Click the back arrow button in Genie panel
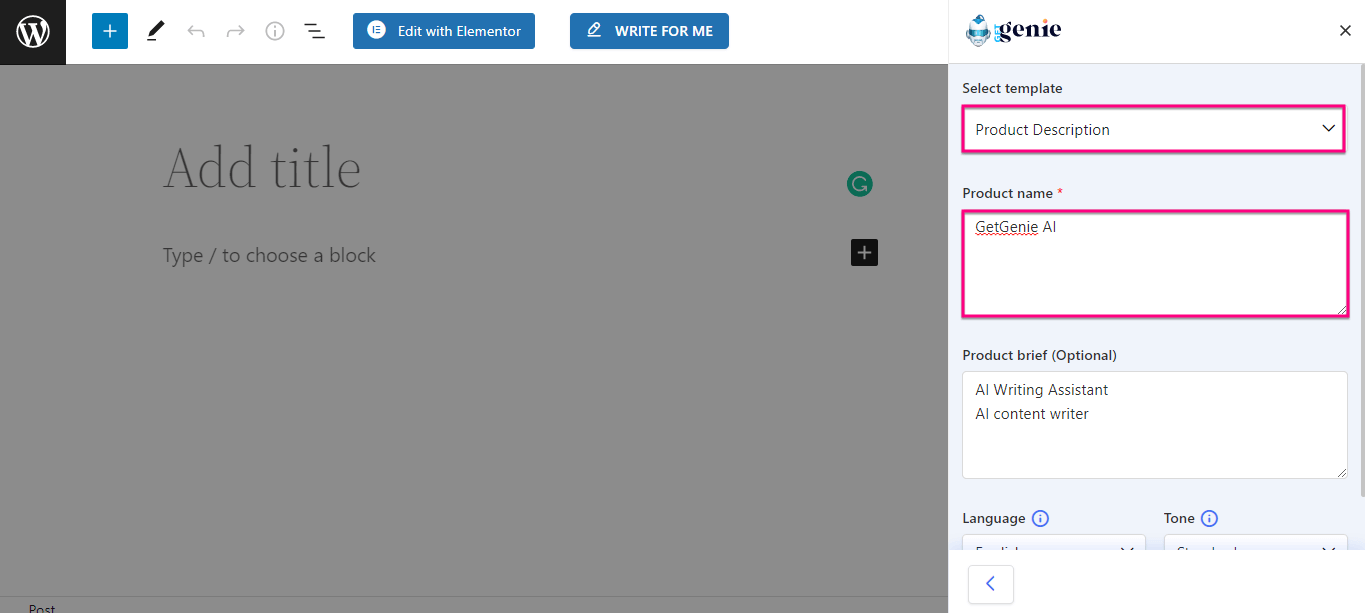 990,584
